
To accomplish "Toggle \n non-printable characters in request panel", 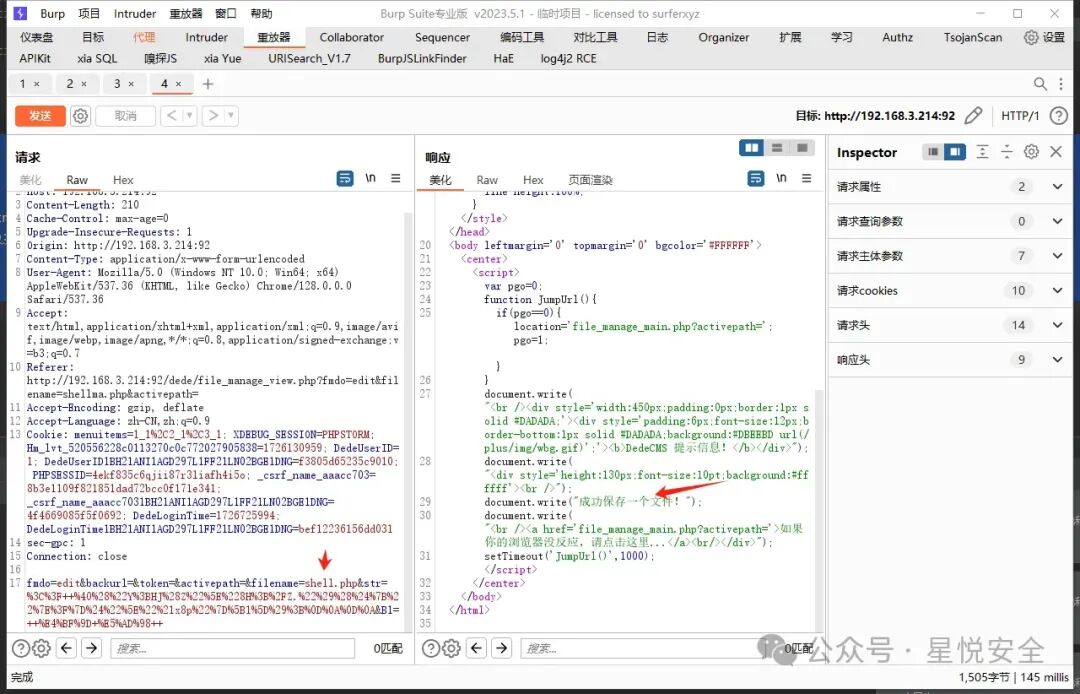I will (x=371, y=178).
